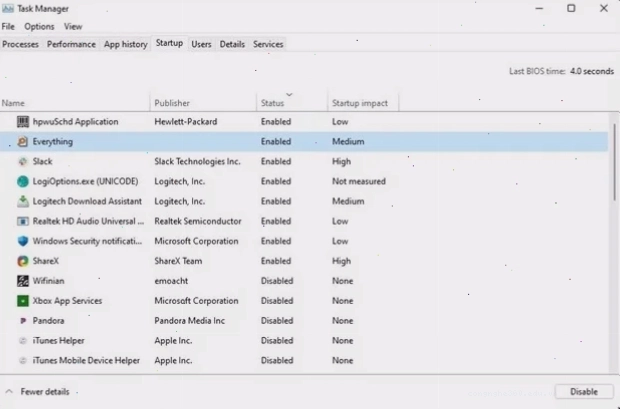620x410 pixels.
Task: Switch to the Services tab
Action: 268,44
